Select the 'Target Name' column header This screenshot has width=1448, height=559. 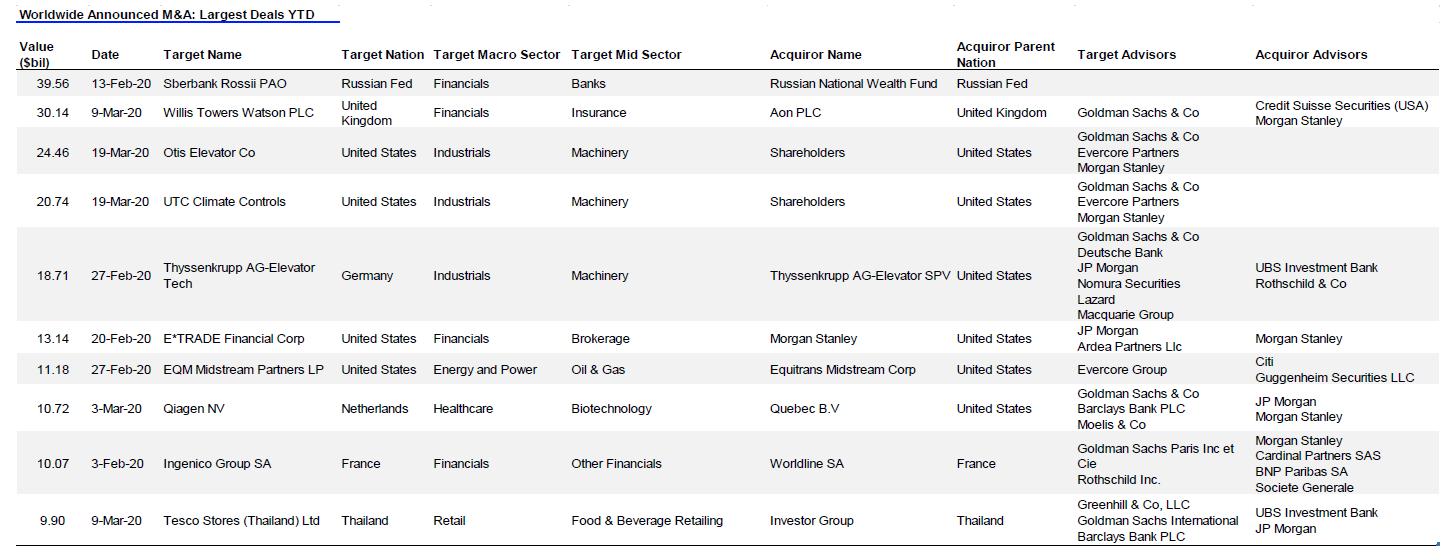coord(202,55)
